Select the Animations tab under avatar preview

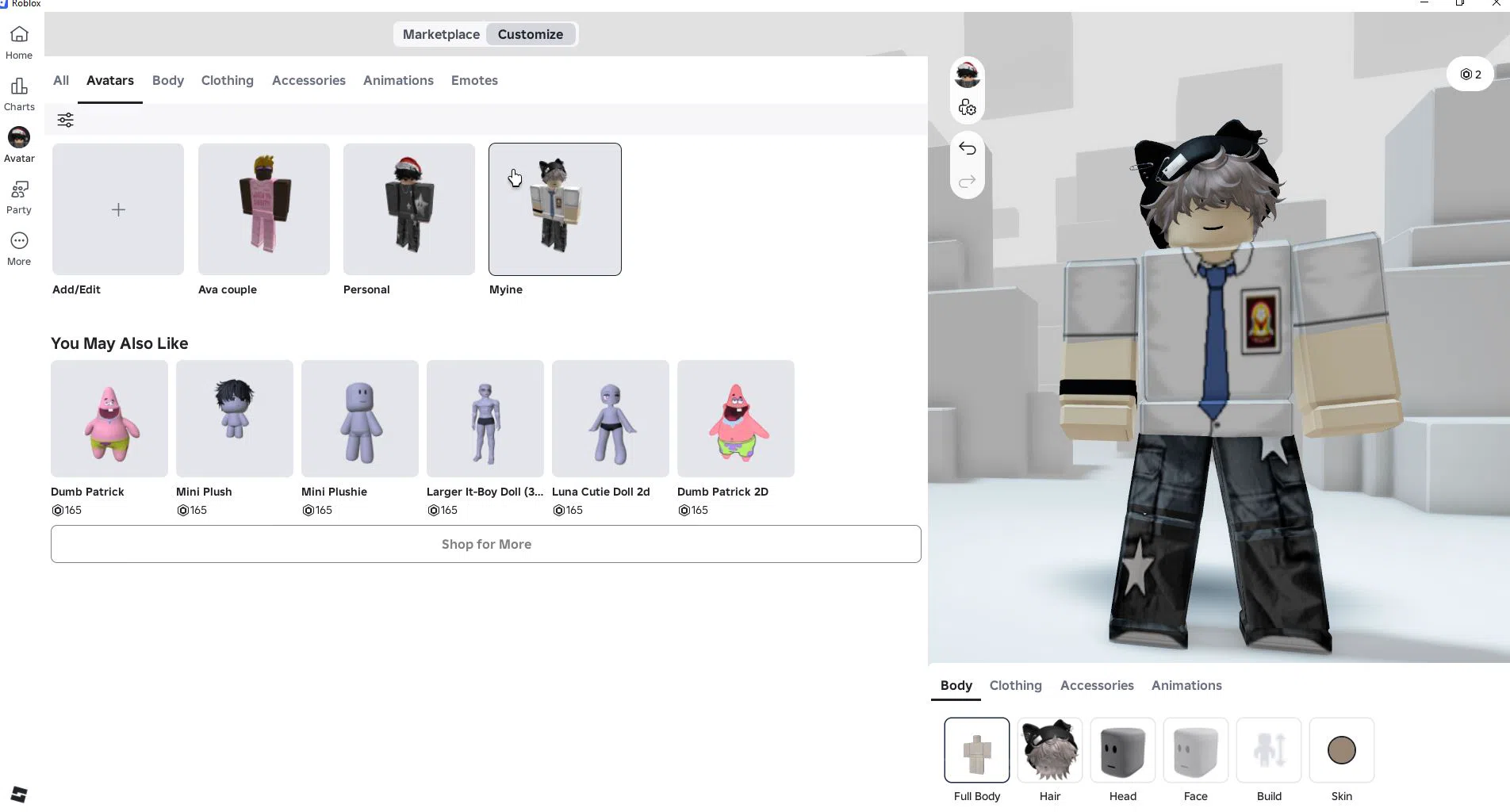(1186, 685)
